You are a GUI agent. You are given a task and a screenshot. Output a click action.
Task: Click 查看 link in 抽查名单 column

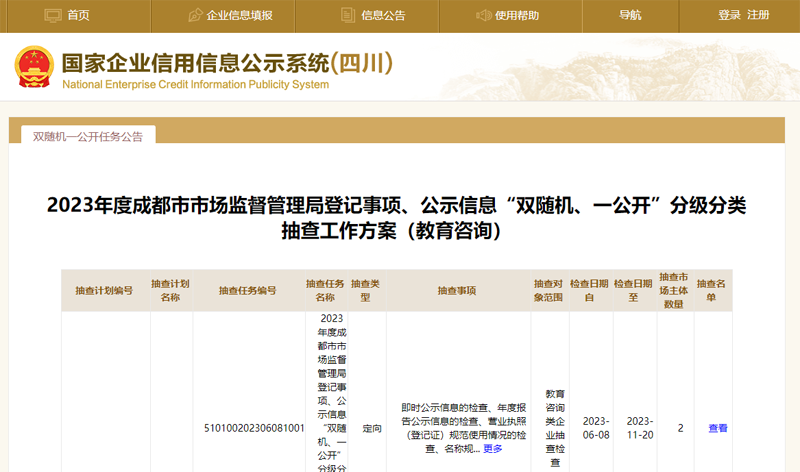click(x=718, y=428)
